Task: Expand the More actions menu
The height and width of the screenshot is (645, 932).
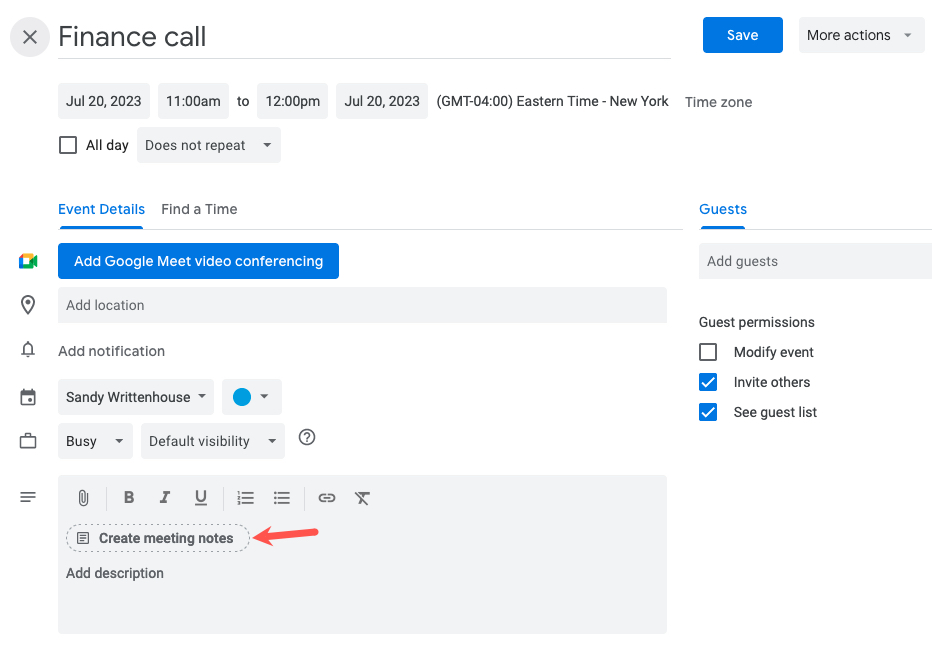Action: 861,34
